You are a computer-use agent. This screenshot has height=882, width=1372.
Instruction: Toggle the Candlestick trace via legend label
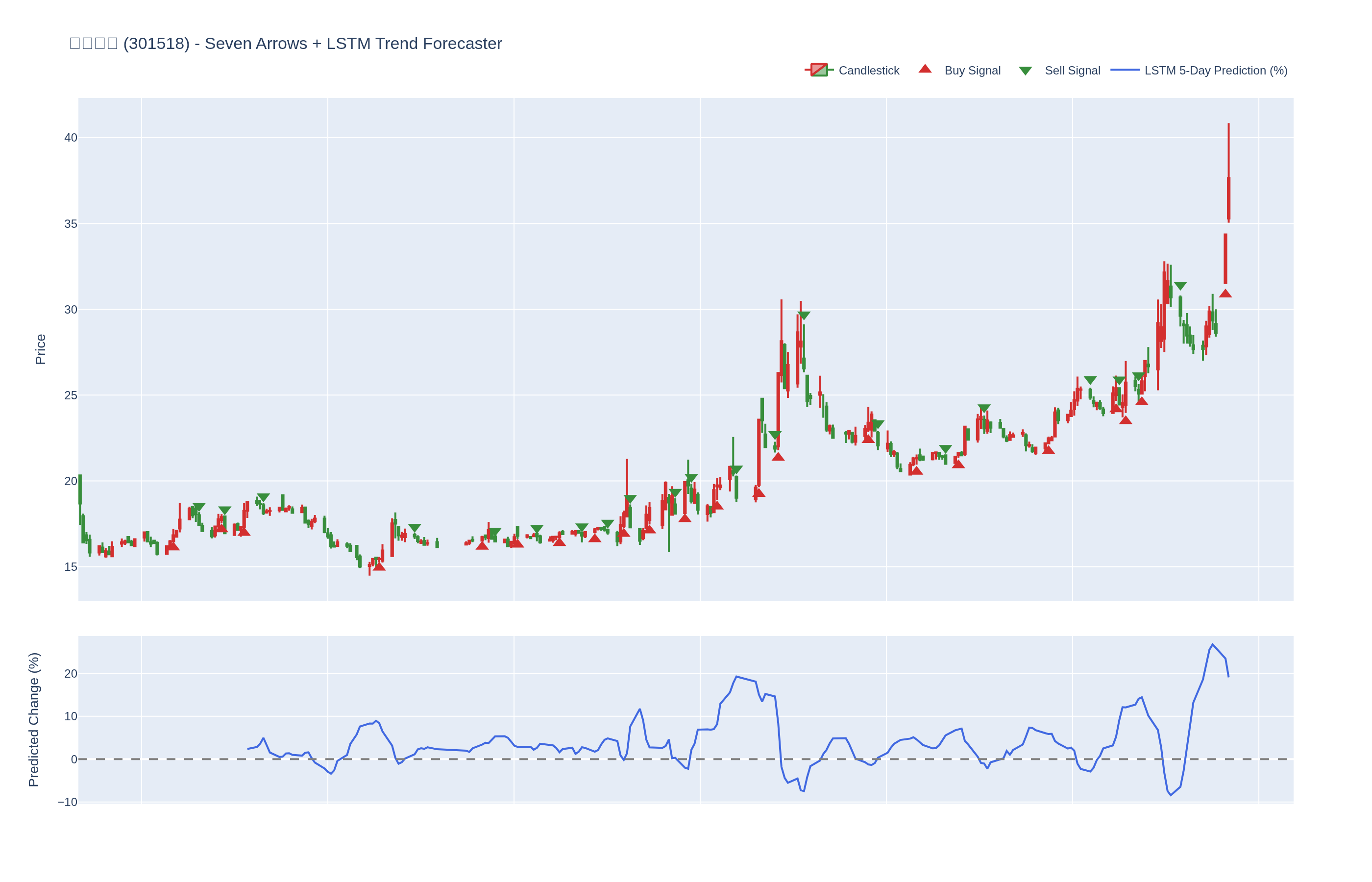point(868,71)
